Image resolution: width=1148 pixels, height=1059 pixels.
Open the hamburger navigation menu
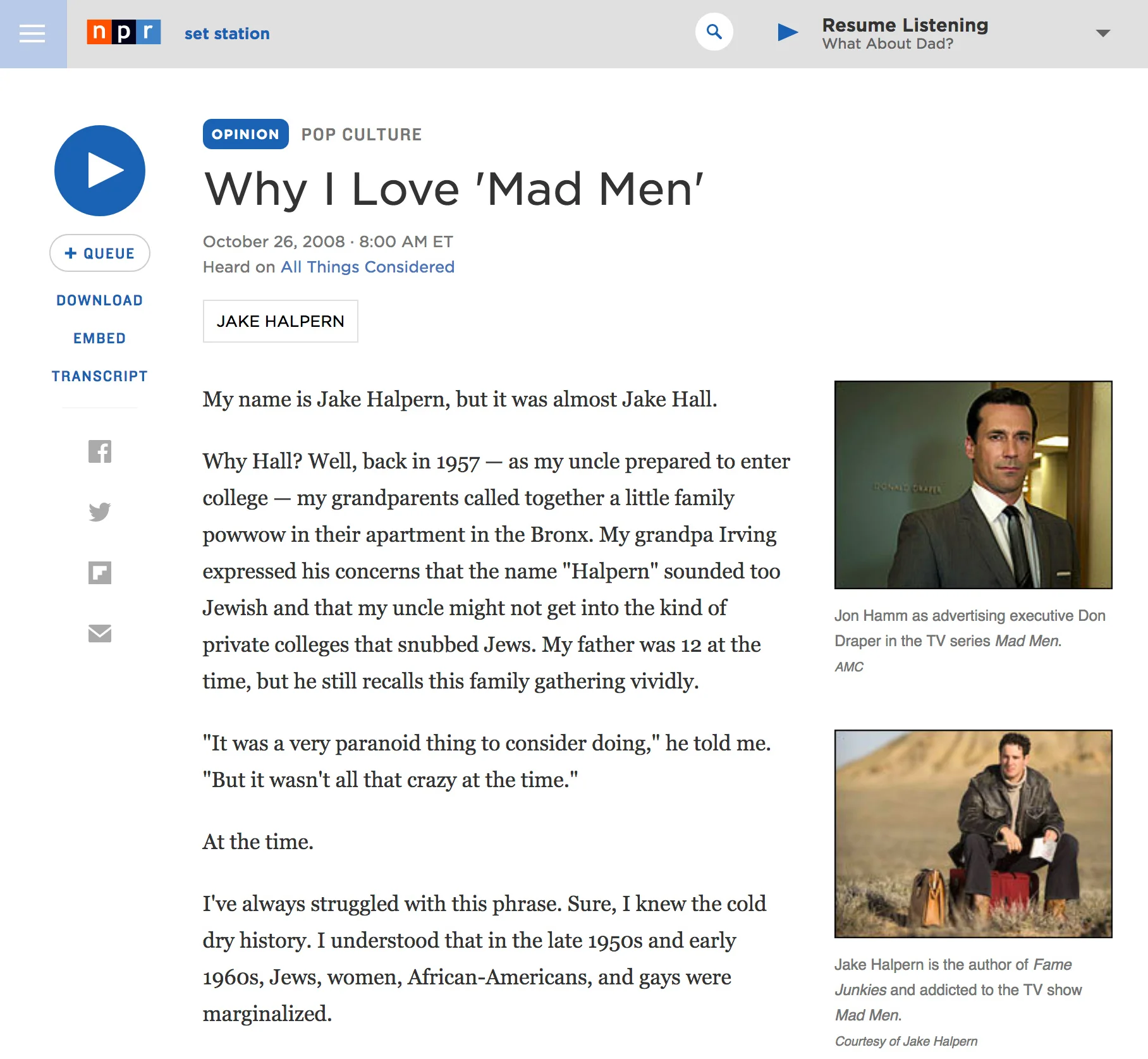coord(33,34)
